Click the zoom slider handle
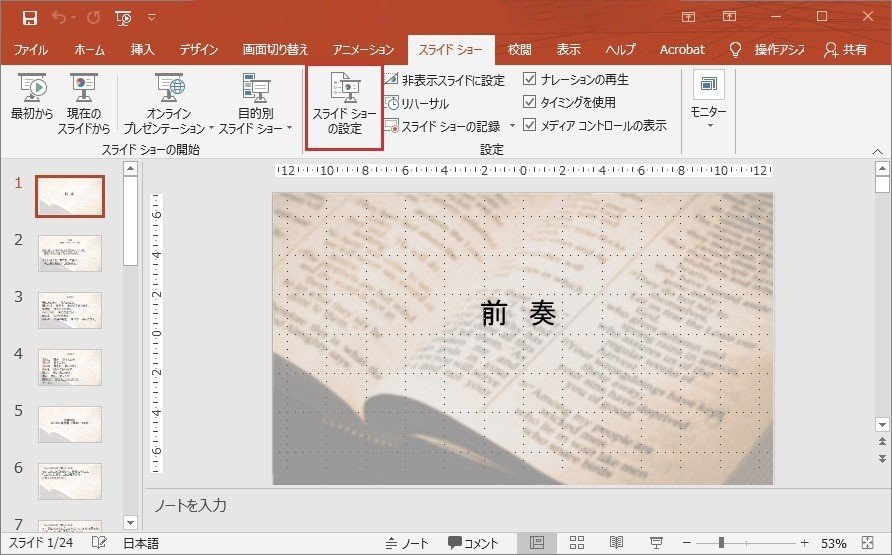 point(721,543)
